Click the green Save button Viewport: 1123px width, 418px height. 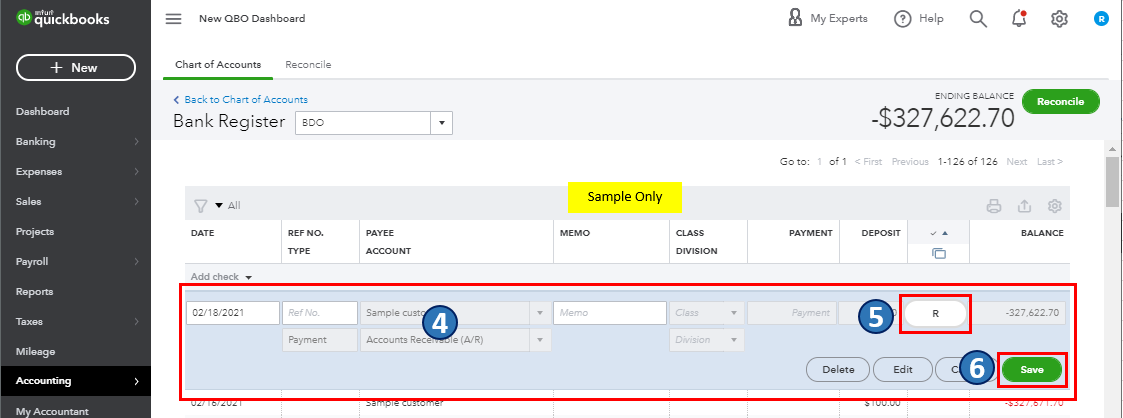1031,369
